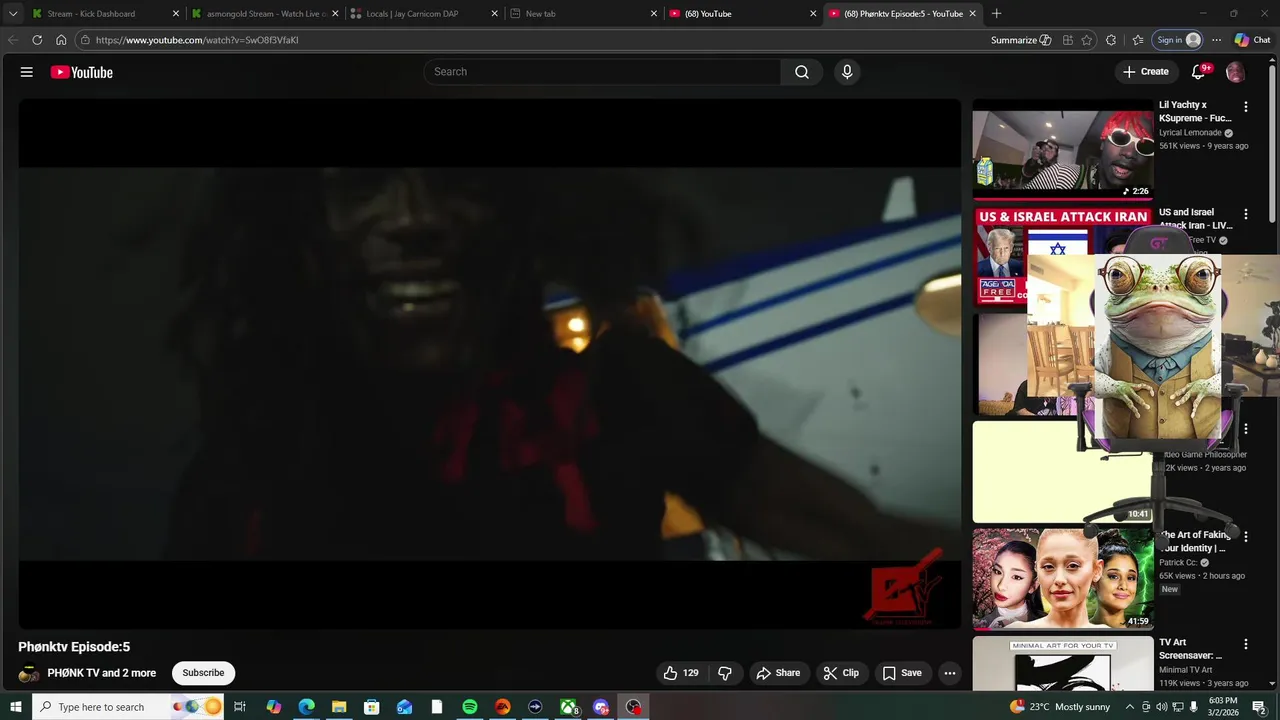Open Patrick Cc: channel name
Screen dimensions: 1280x720
(x=1178, y=563)
